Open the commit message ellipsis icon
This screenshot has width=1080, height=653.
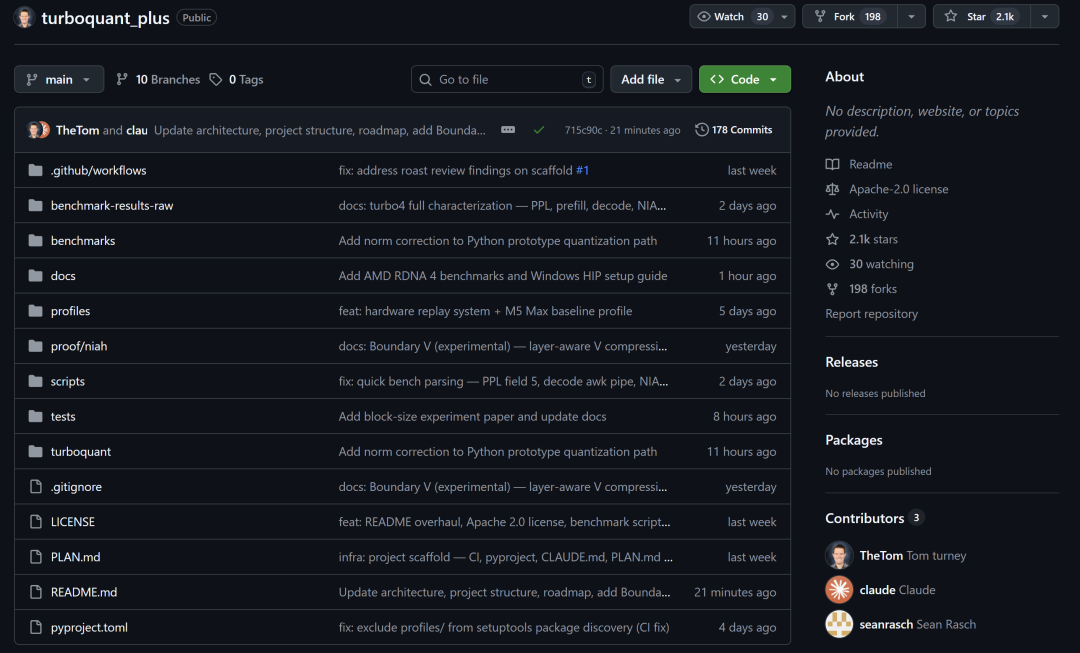[508, 130]
